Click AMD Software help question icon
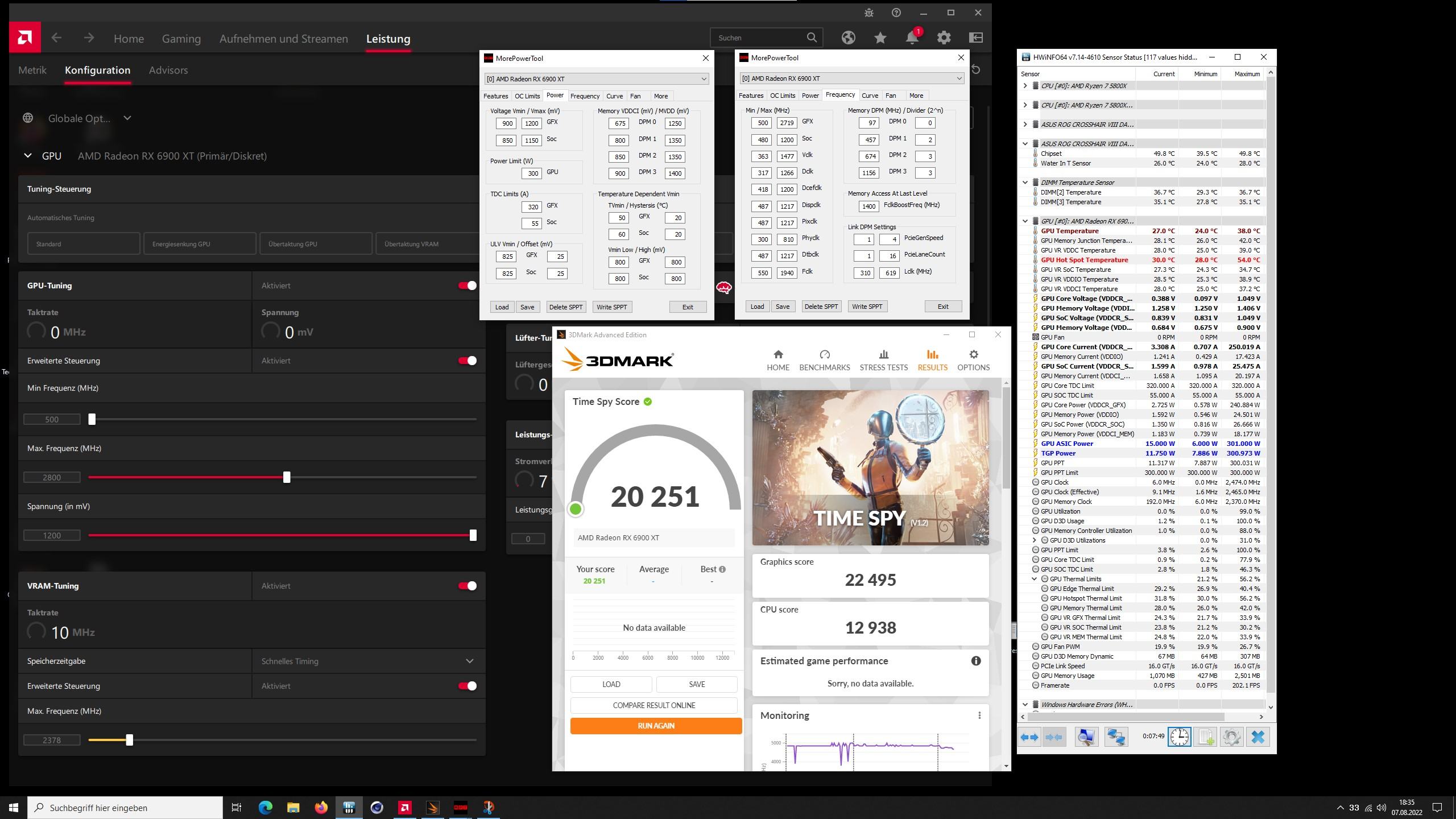The image size is (1456, 819). click(x=896, y=13)
